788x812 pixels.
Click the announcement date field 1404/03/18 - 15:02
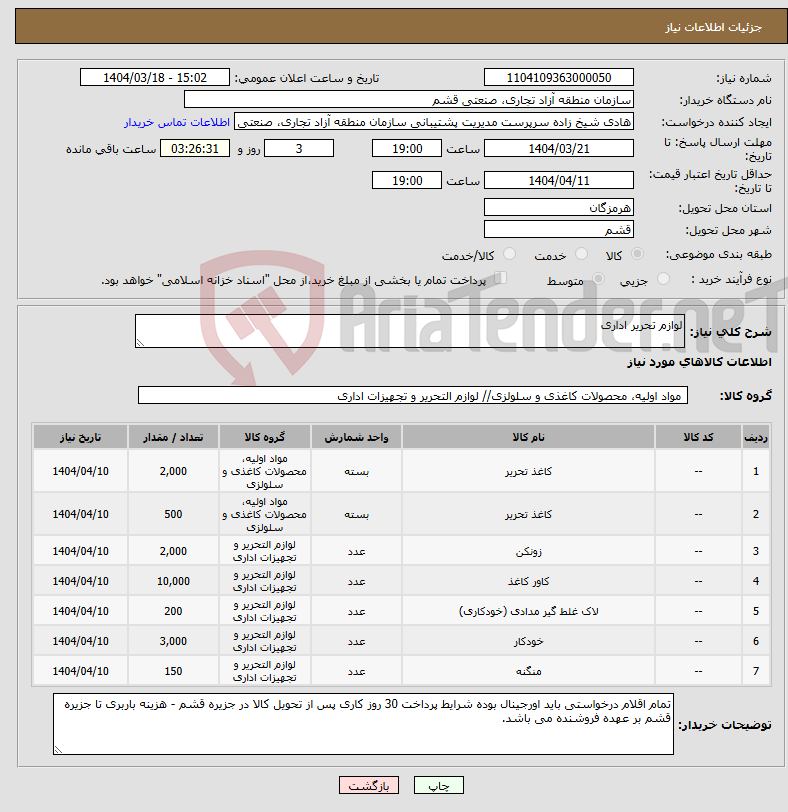pyautogui.click(x=155, y=78)
